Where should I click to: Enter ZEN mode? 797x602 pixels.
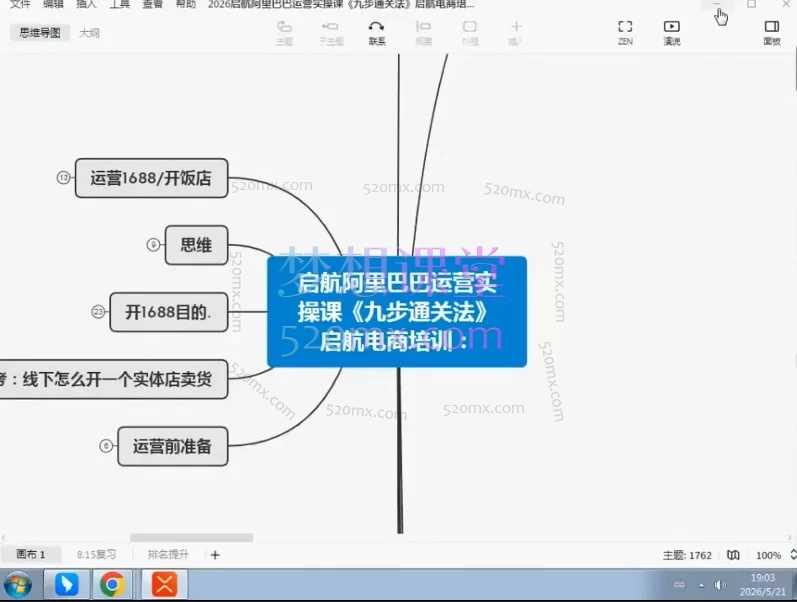coord(625,33)
